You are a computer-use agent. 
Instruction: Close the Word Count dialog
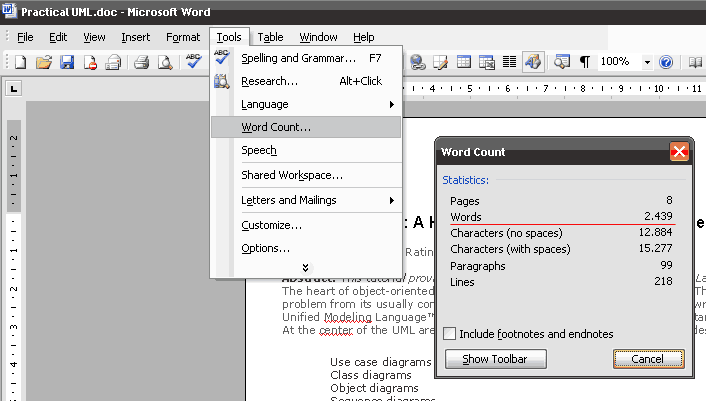tap(679, 152)
